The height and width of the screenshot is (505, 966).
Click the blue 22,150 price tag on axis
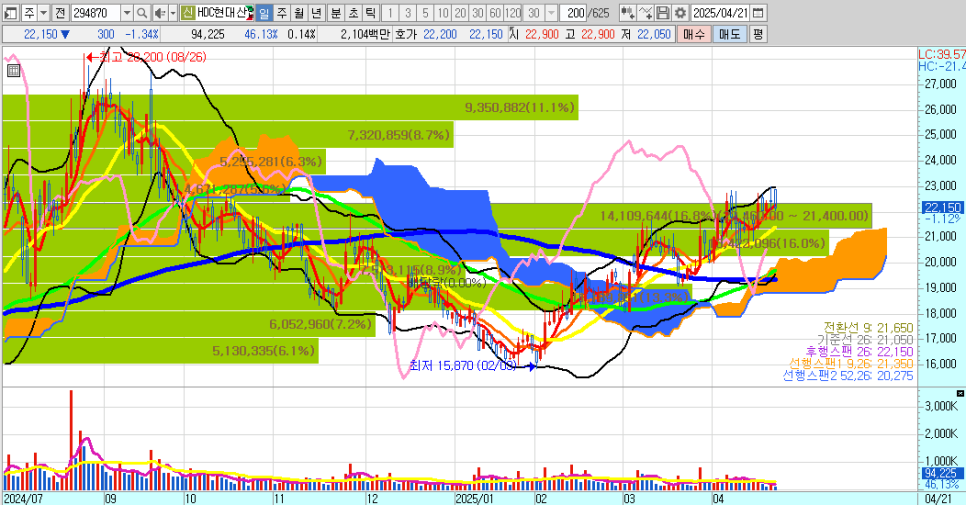(943, 208)
